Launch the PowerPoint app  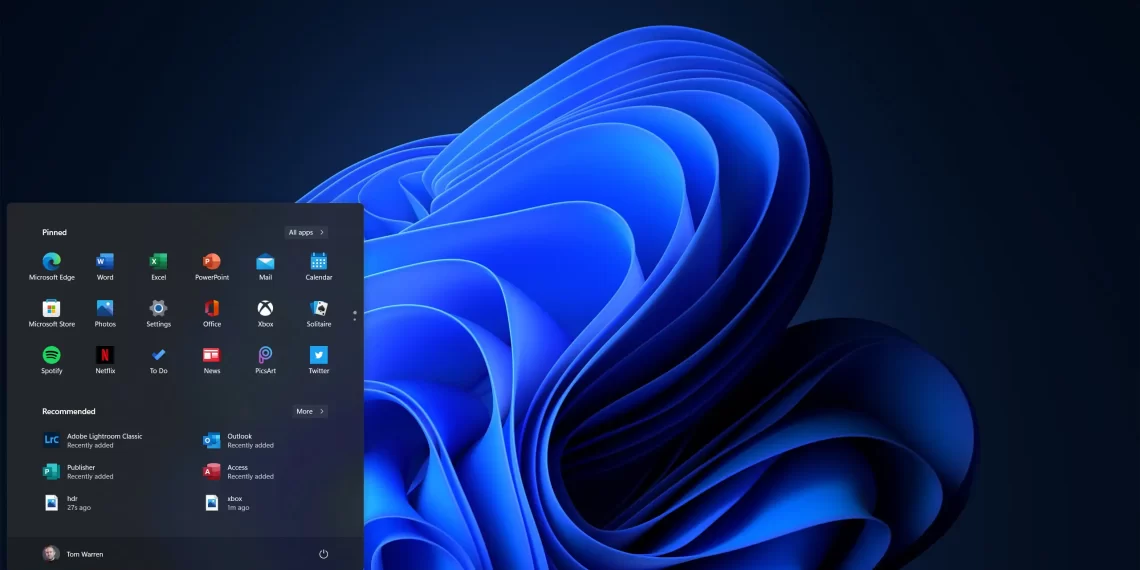[212, 262]
